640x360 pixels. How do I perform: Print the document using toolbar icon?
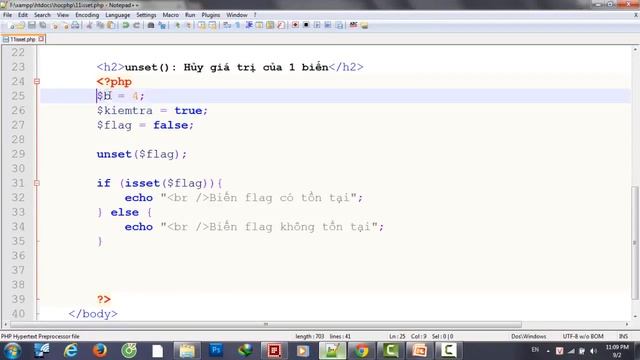(76, 25)
